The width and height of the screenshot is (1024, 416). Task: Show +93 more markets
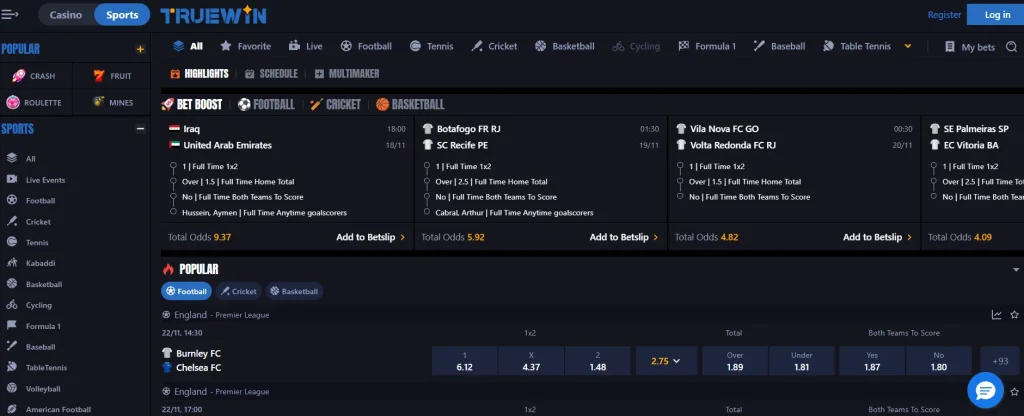click(x=1000, y=360)
